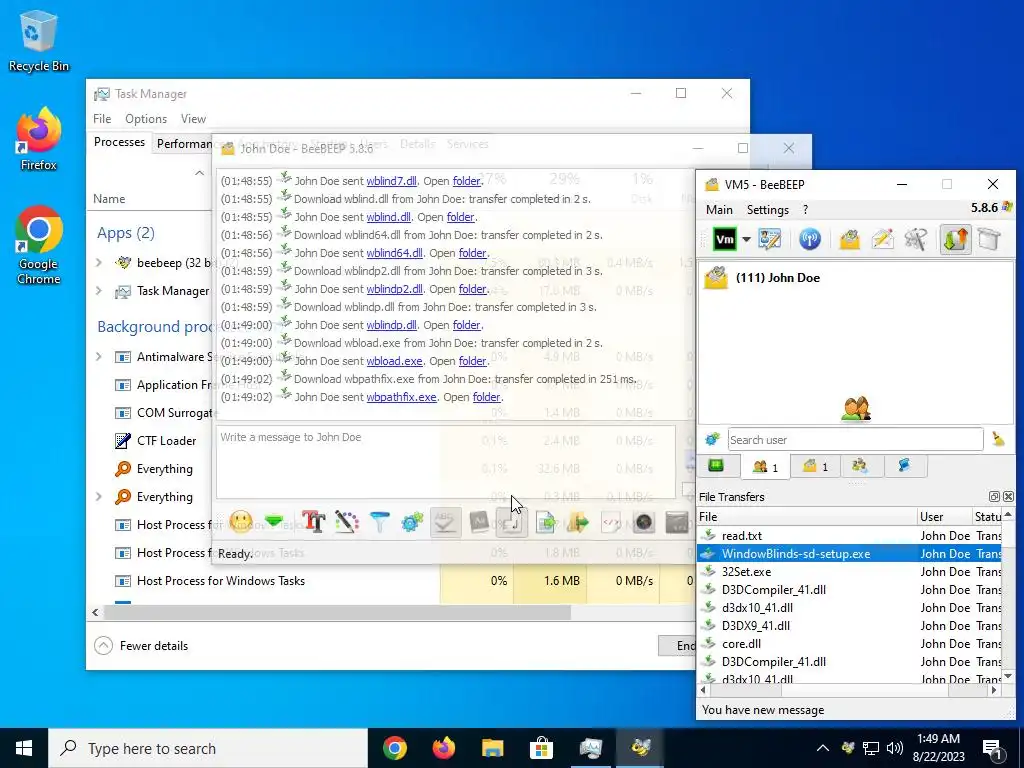This screenshot has width=1024, height=768.
Task: Open the text color picker icon
Action: 347,522
